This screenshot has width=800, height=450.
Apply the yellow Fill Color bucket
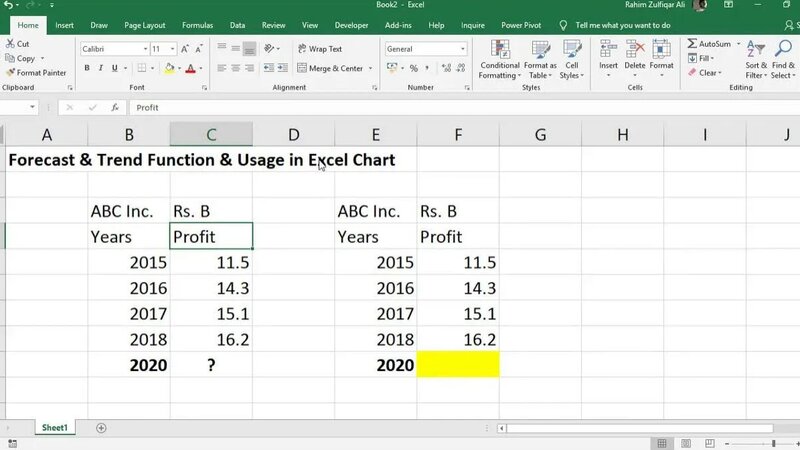click(169, 68)
